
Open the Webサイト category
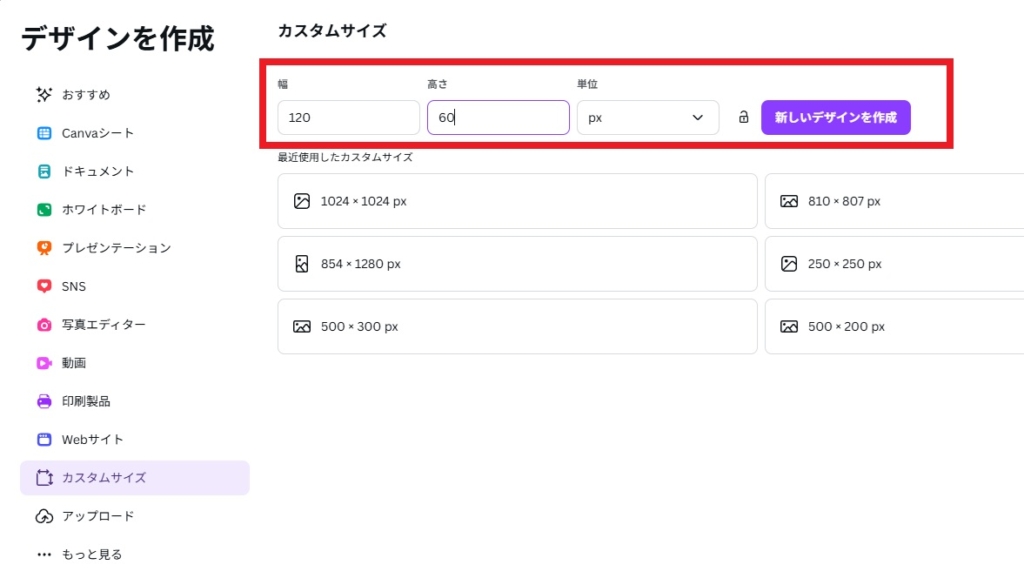pyautogui.click(x=92, y=439)
